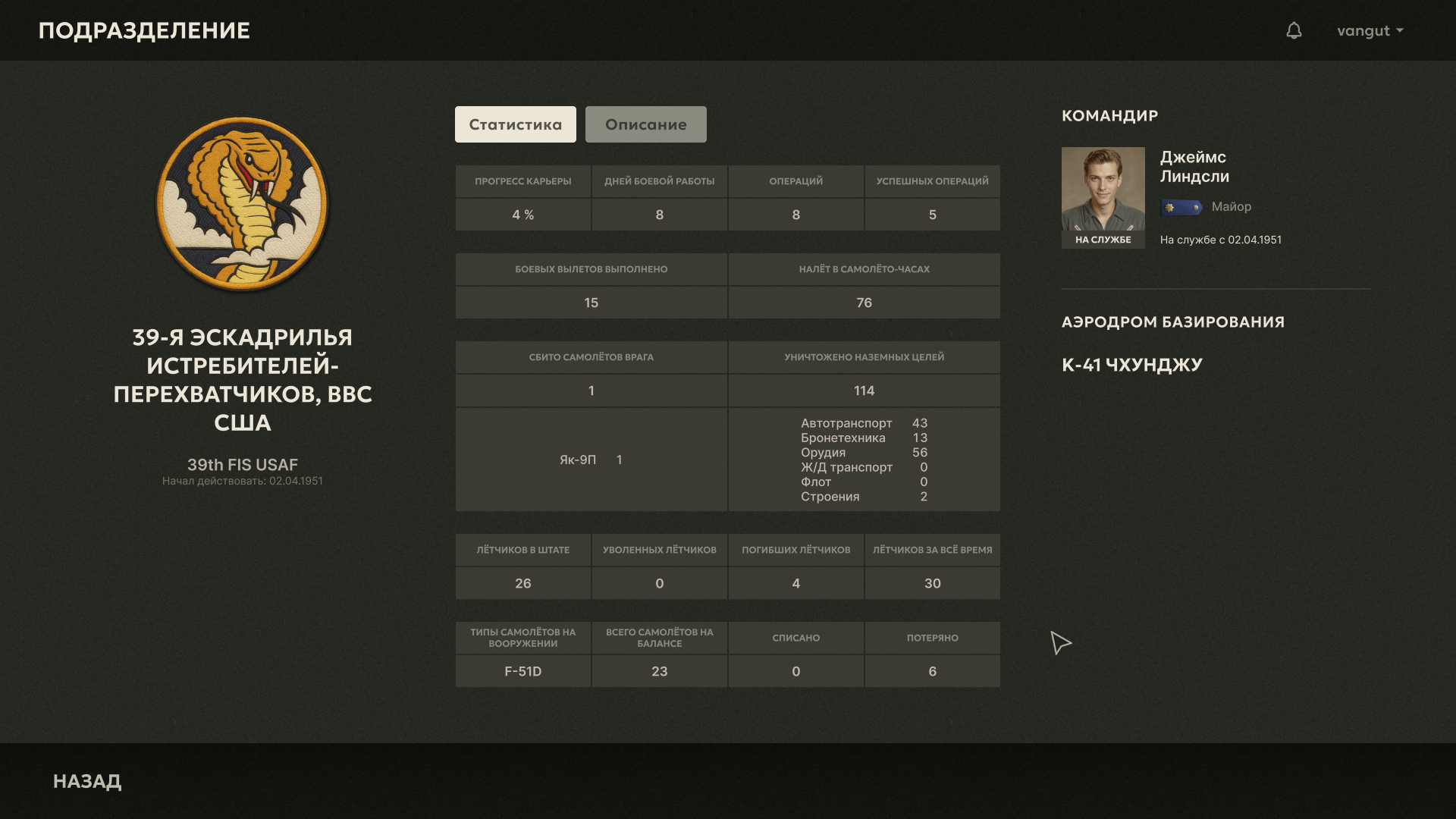Click the Орудия 56 row
The width and height of the screenshot is (1456, 819).
pos(864,453)
